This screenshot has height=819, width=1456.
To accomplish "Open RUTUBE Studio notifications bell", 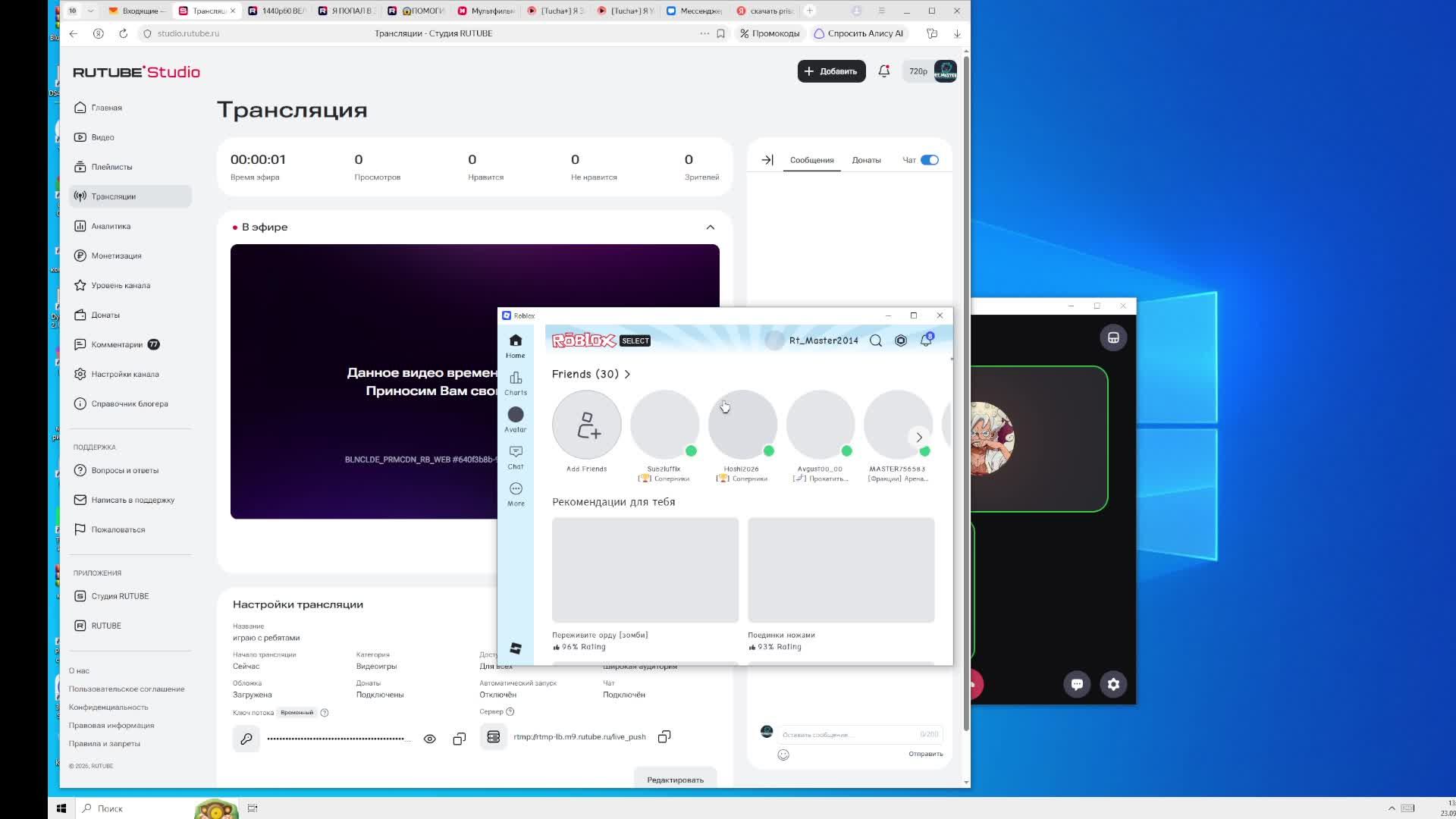I will click(x=884, y=71).
